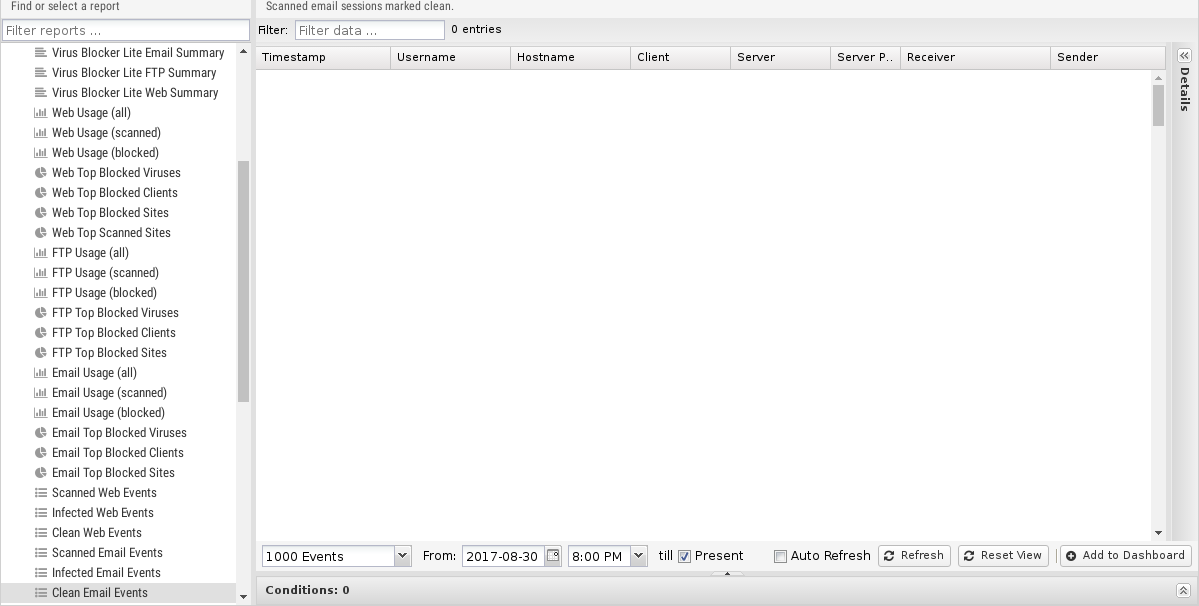Click the report list vertical scrollbar thumb
This screenshot has height=606, width=1199.
[243, 280]
